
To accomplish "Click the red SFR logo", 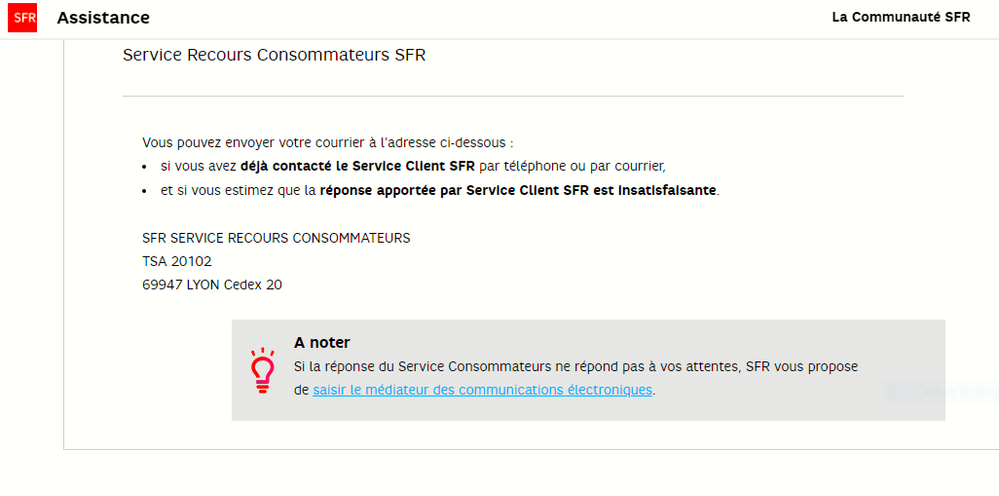I will coord(22,18).
